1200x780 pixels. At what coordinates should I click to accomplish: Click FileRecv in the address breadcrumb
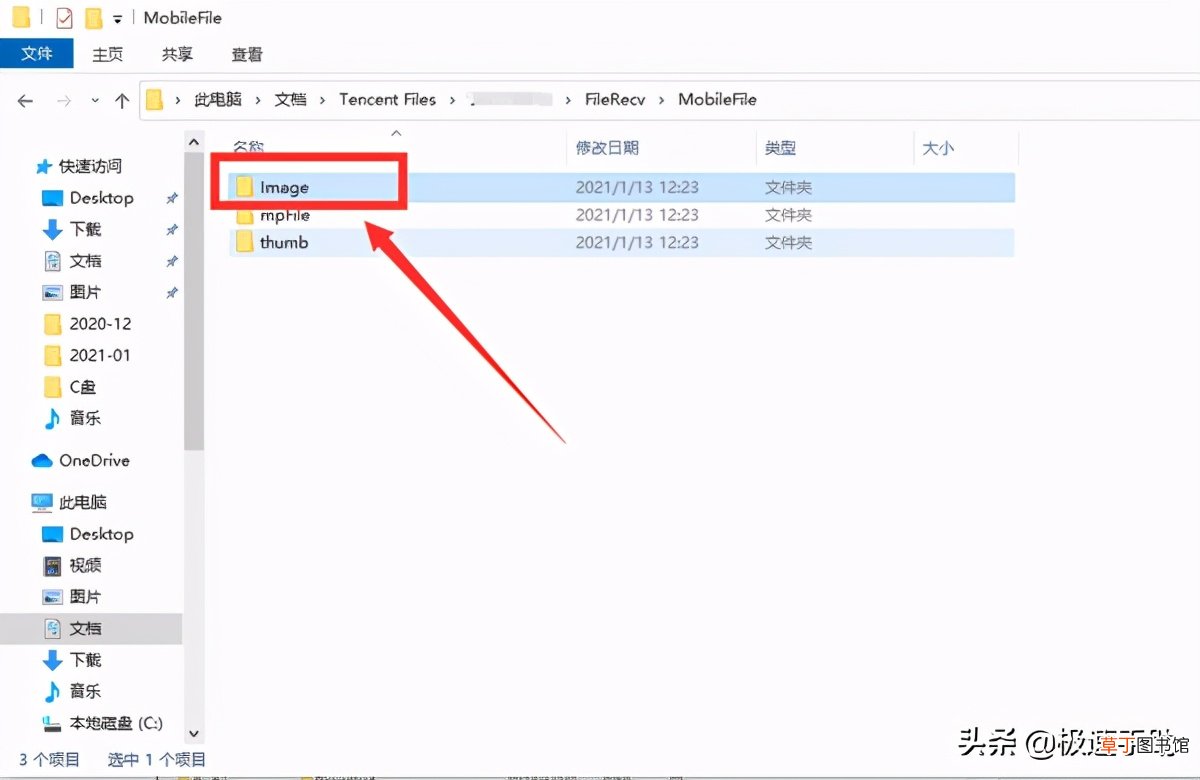615,99
